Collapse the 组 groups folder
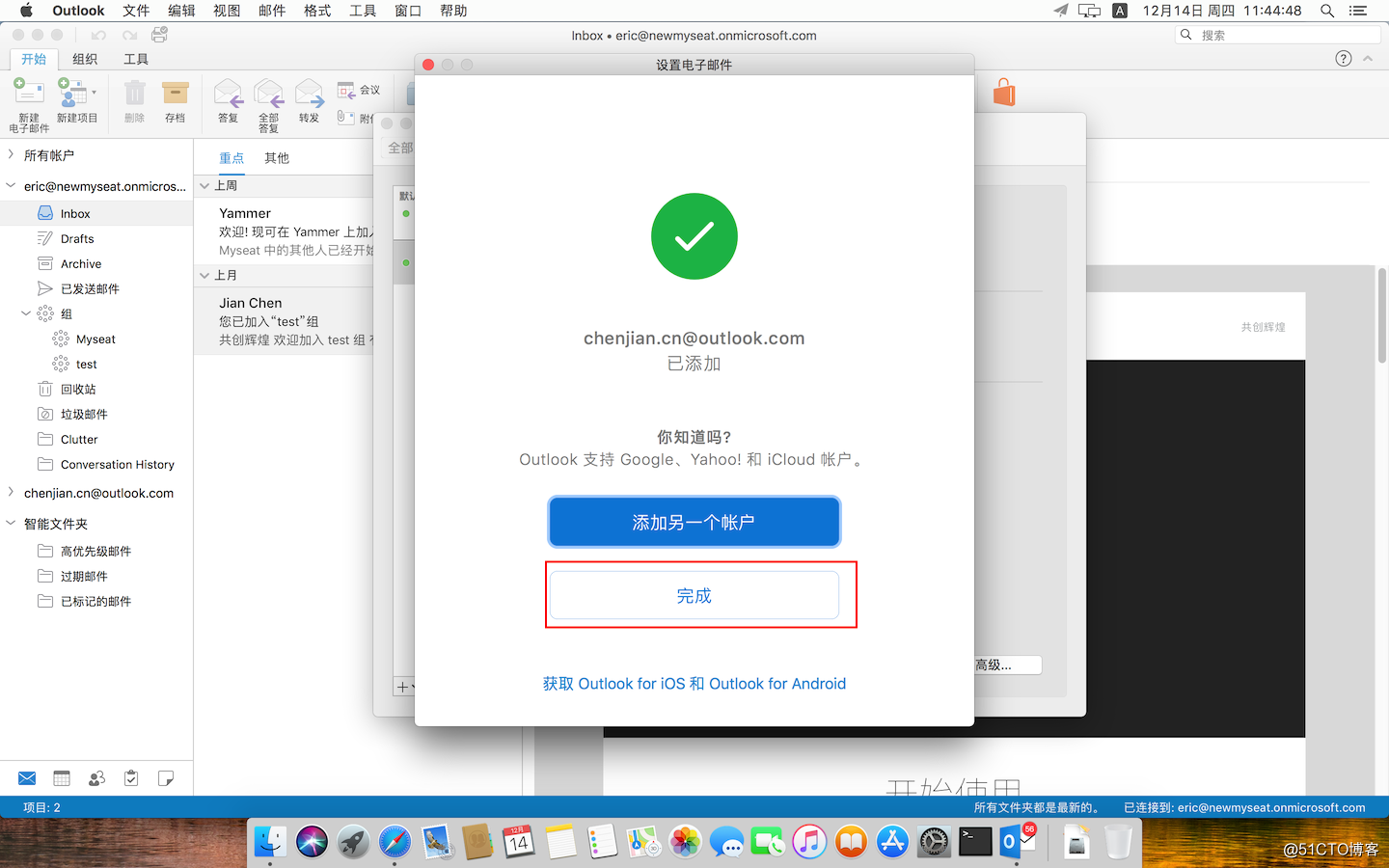Viewport: 1389px width, 868px height. (26, 313)
